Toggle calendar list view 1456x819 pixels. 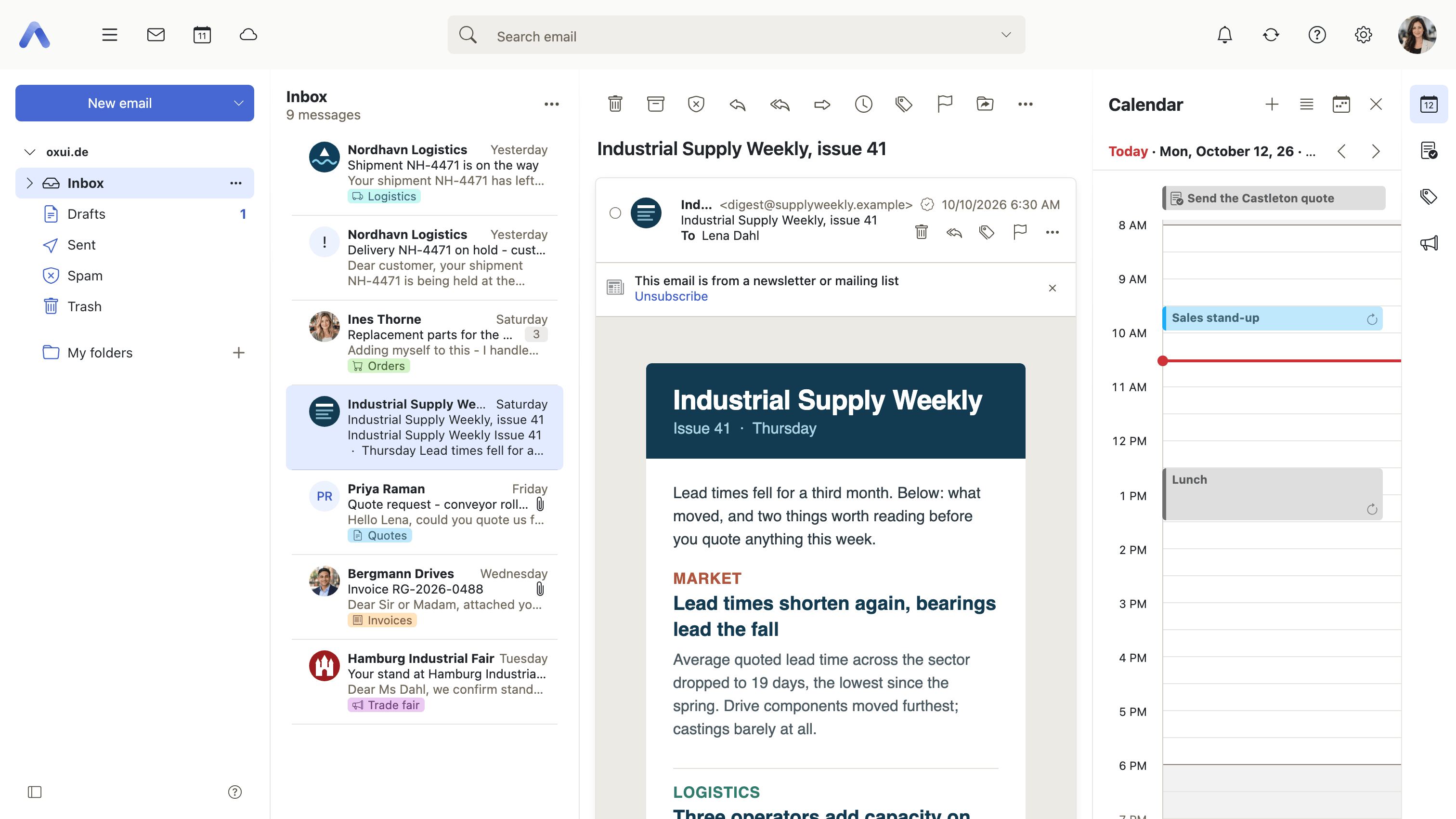click(1306, 104)
